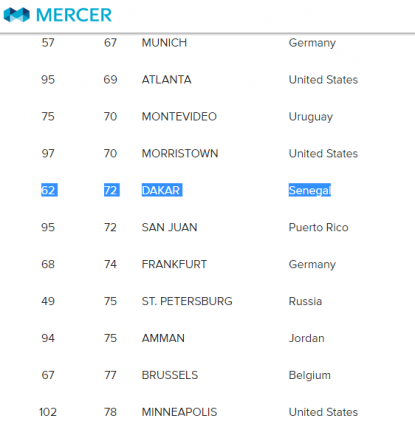Click the highlighted DAKAR city text
Image resolution: width=415 pixels, height=427 pixels.
click(x=162, y=190)
